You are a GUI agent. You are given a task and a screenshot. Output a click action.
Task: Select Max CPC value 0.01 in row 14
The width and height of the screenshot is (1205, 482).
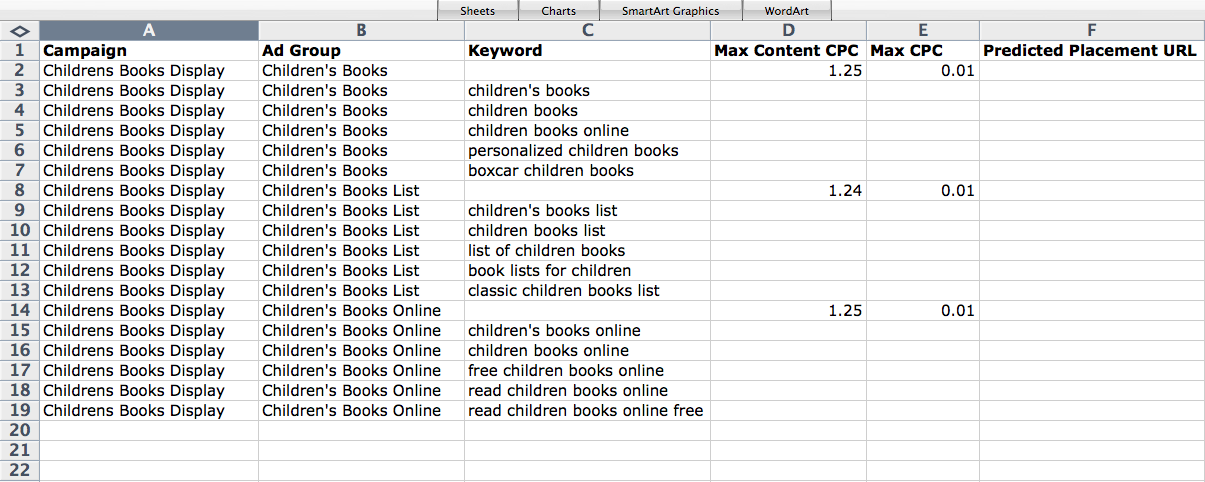[x=923, y=310]
